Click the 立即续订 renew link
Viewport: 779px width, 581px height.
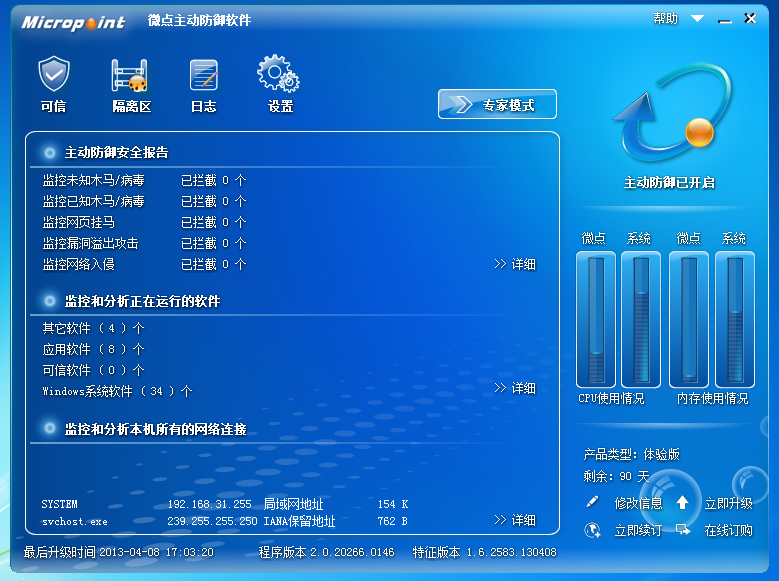(x=638, y=530)
